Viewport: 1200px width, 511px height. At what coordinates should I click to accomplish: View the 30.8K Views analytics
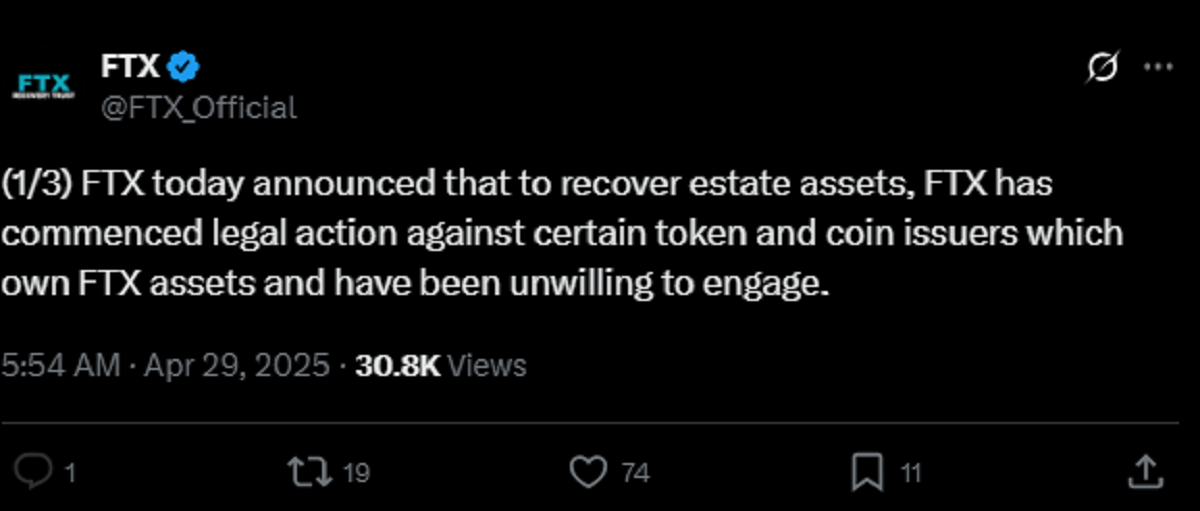coord(441,366)
